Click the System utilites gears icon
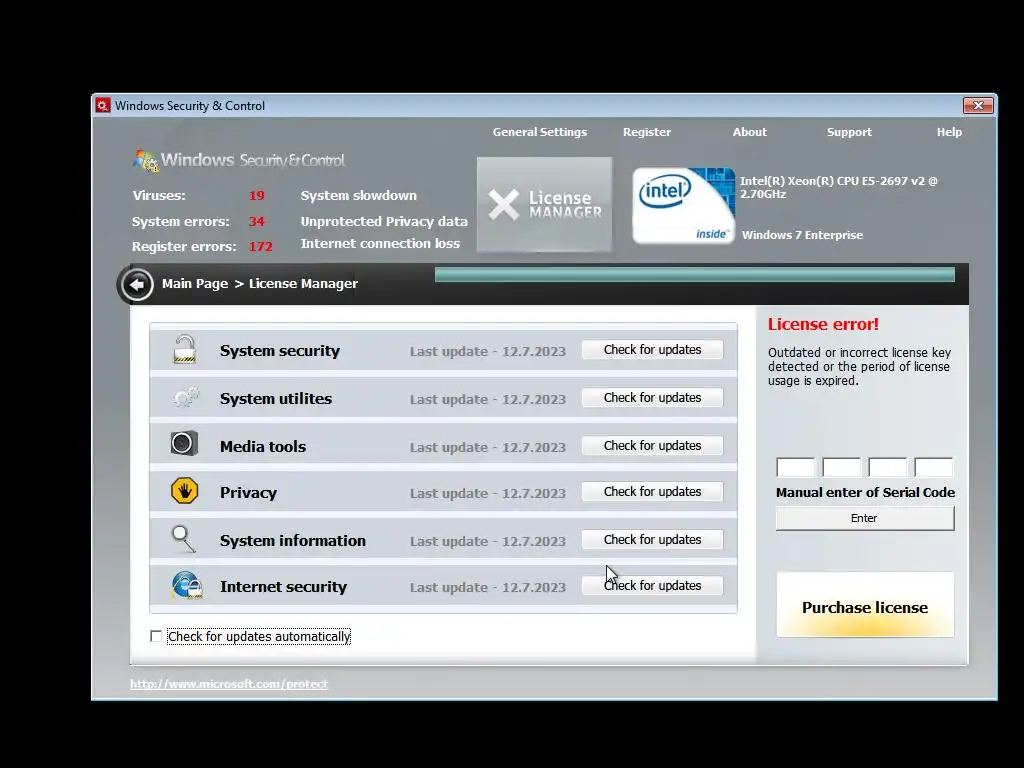This screenshot has width=1024, height=768. tap(185, 397)
